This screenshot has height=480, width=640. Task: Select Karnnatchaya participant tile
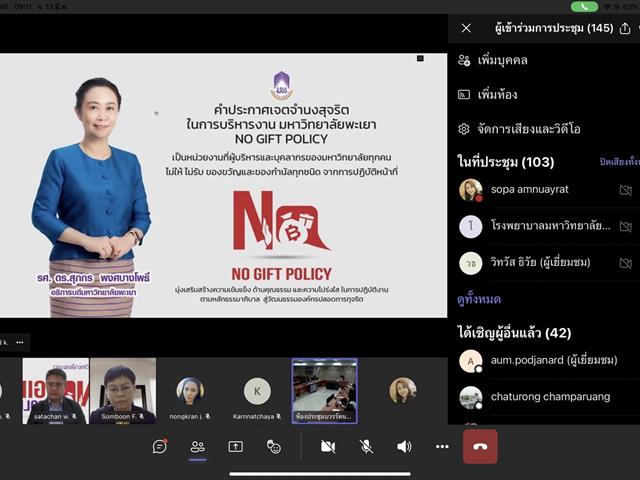pos(257,391)
